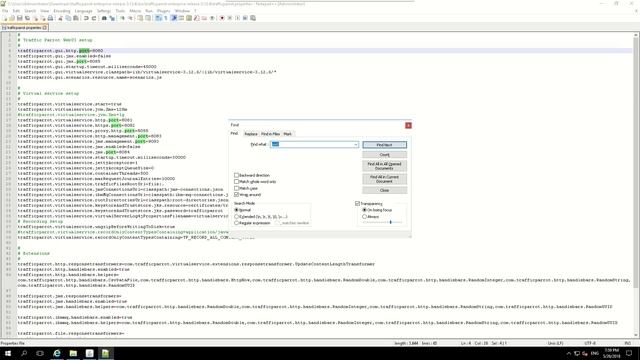Adjust the transparency slider handle

pyautogui.click(x=391, y=222)
